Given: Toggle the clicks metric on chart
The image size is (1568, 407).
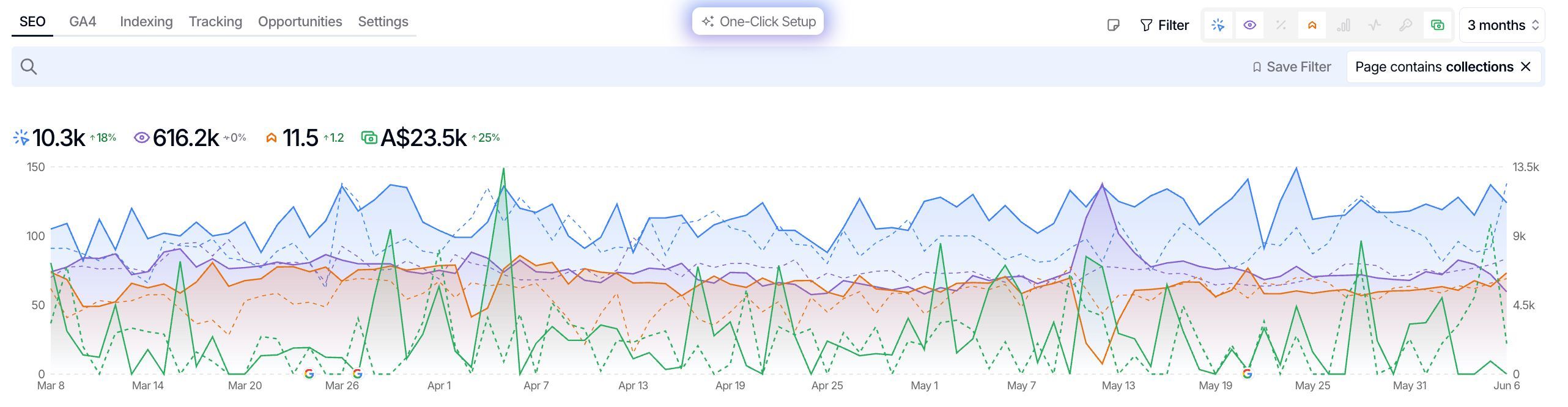Looking at the screenshot, I should pyautogui.click(x=1218, y=25).
